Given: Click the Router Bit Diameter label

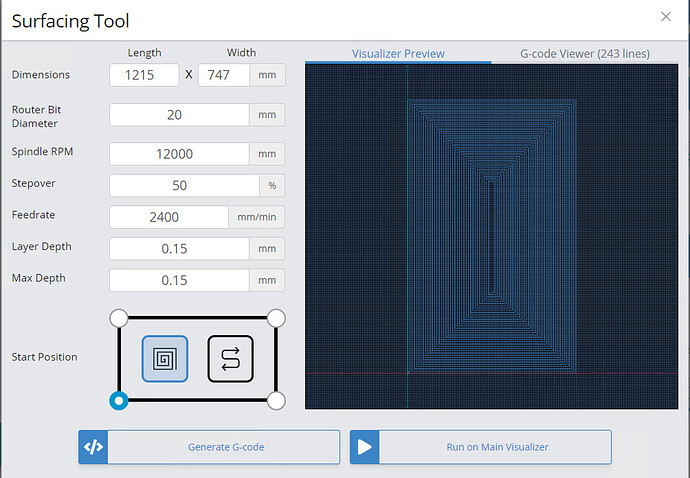Looking at the screenshot, I should (37, 117).
